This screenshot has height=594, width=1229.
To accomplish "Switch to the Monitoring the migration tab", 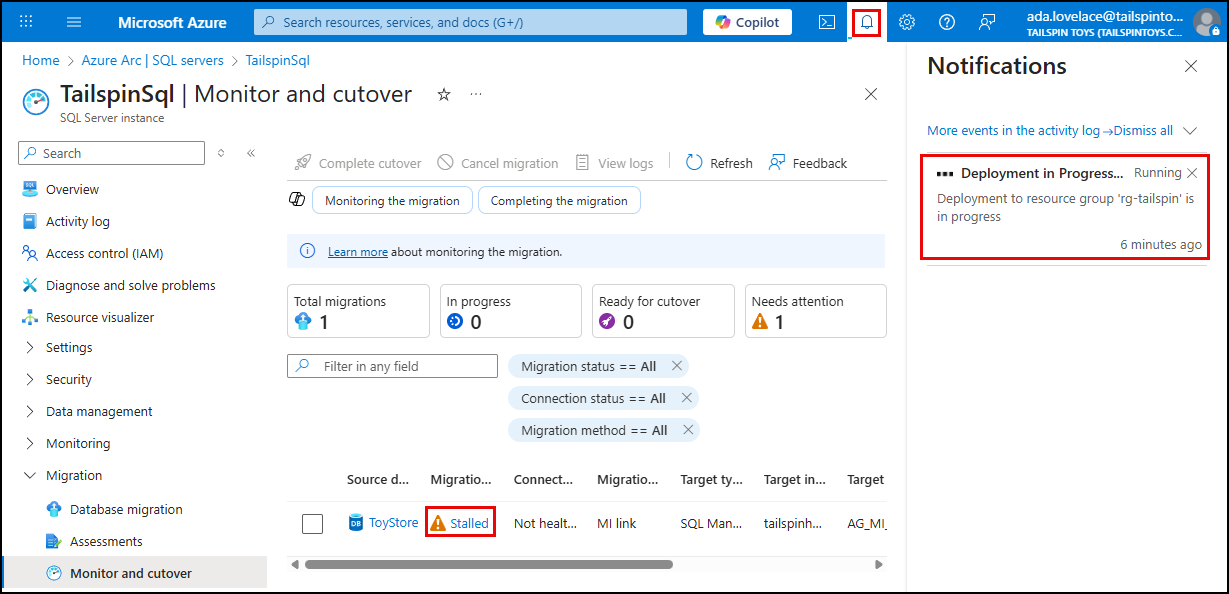I will (x=392, y=199).
